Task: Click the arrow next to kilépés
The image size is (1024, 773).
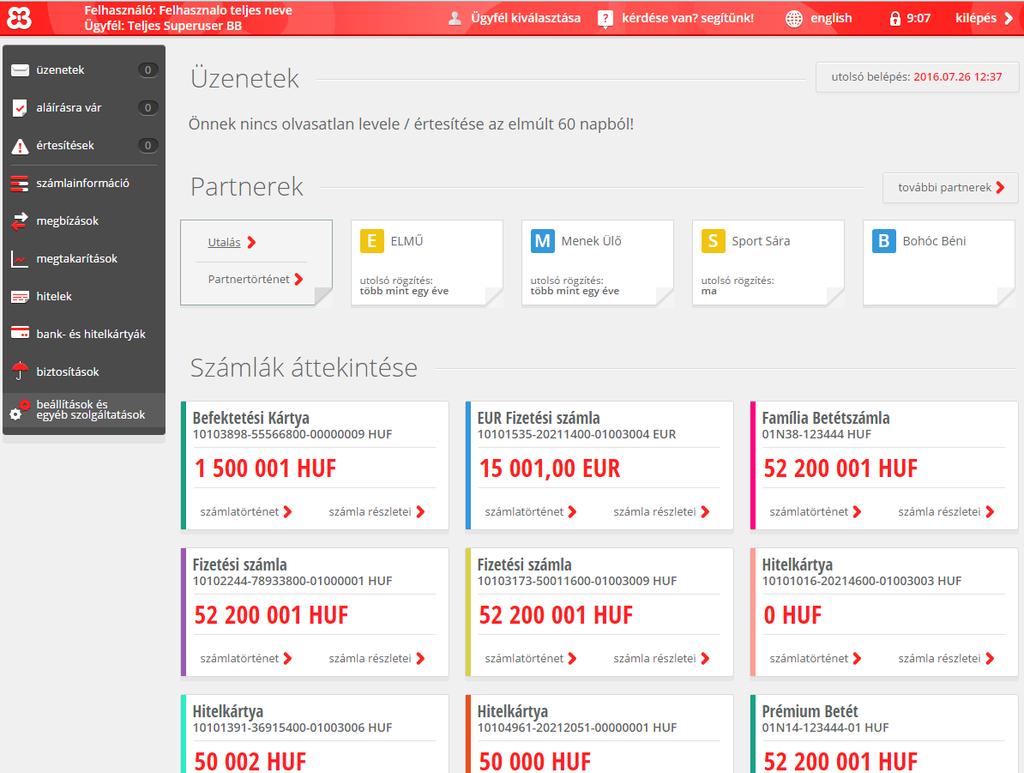Action: point(1008,18)
